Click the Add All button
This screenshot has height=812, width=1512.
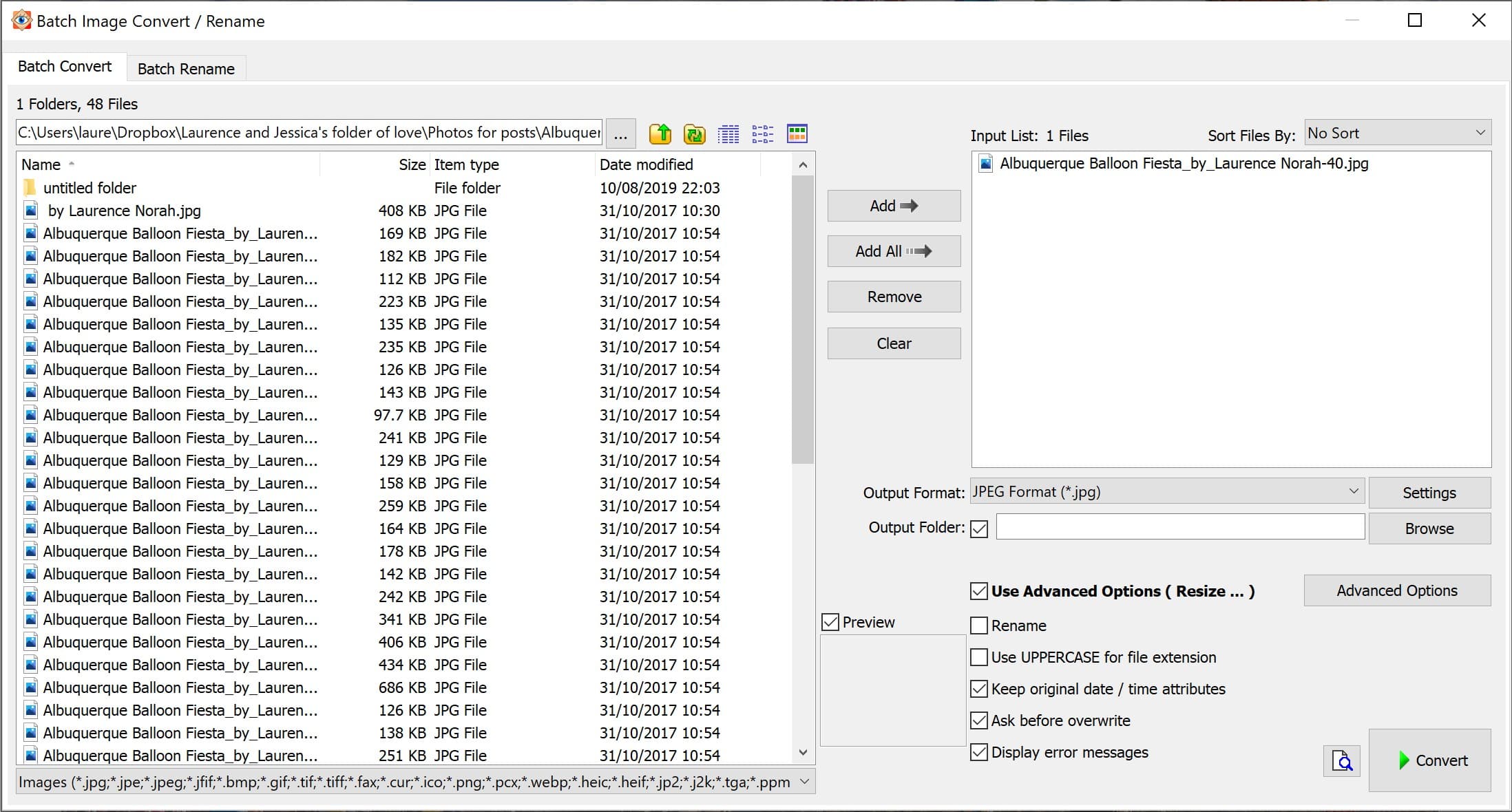click(894, 251)
